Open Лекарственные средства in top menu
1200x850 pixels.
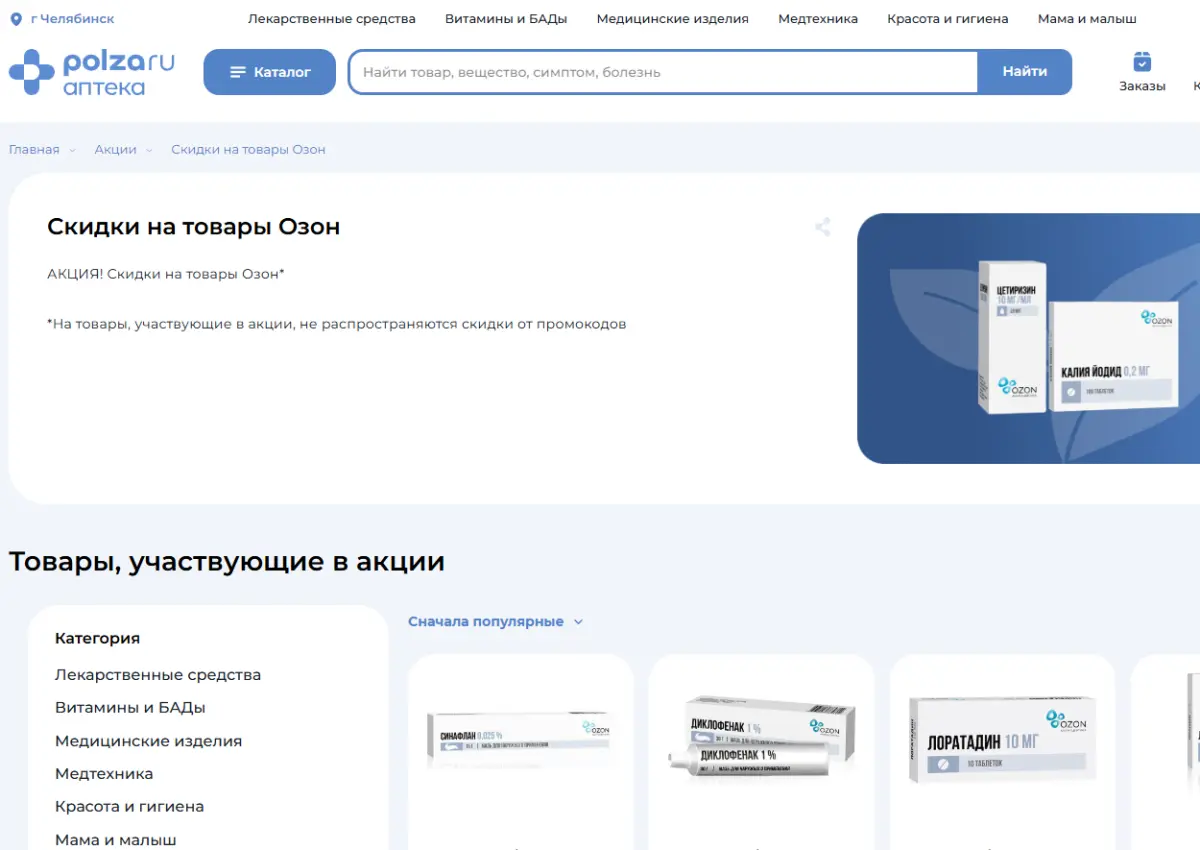click(332, 19)
